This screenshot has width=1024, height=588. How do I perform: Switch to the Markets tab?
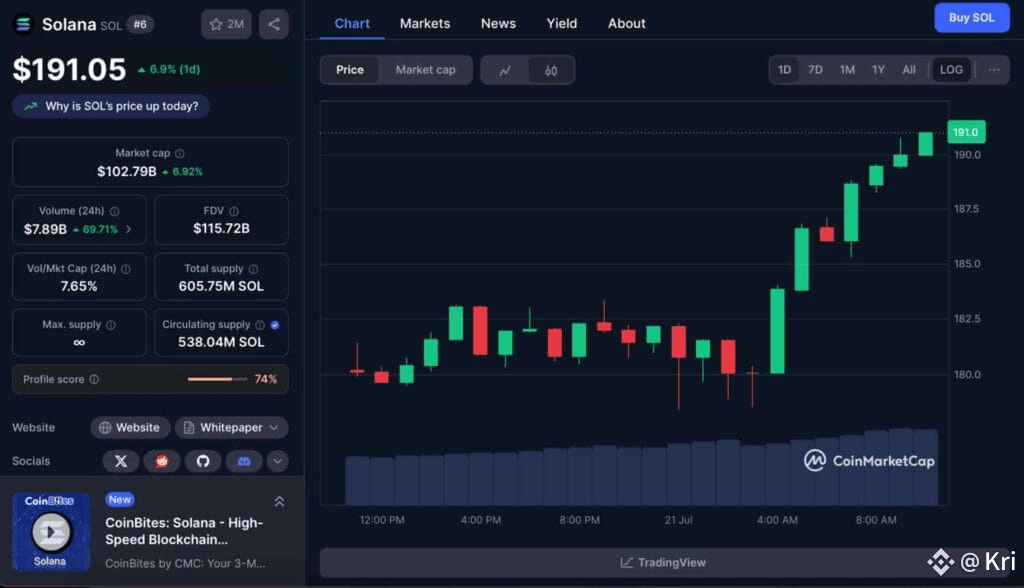pos(425,24)
